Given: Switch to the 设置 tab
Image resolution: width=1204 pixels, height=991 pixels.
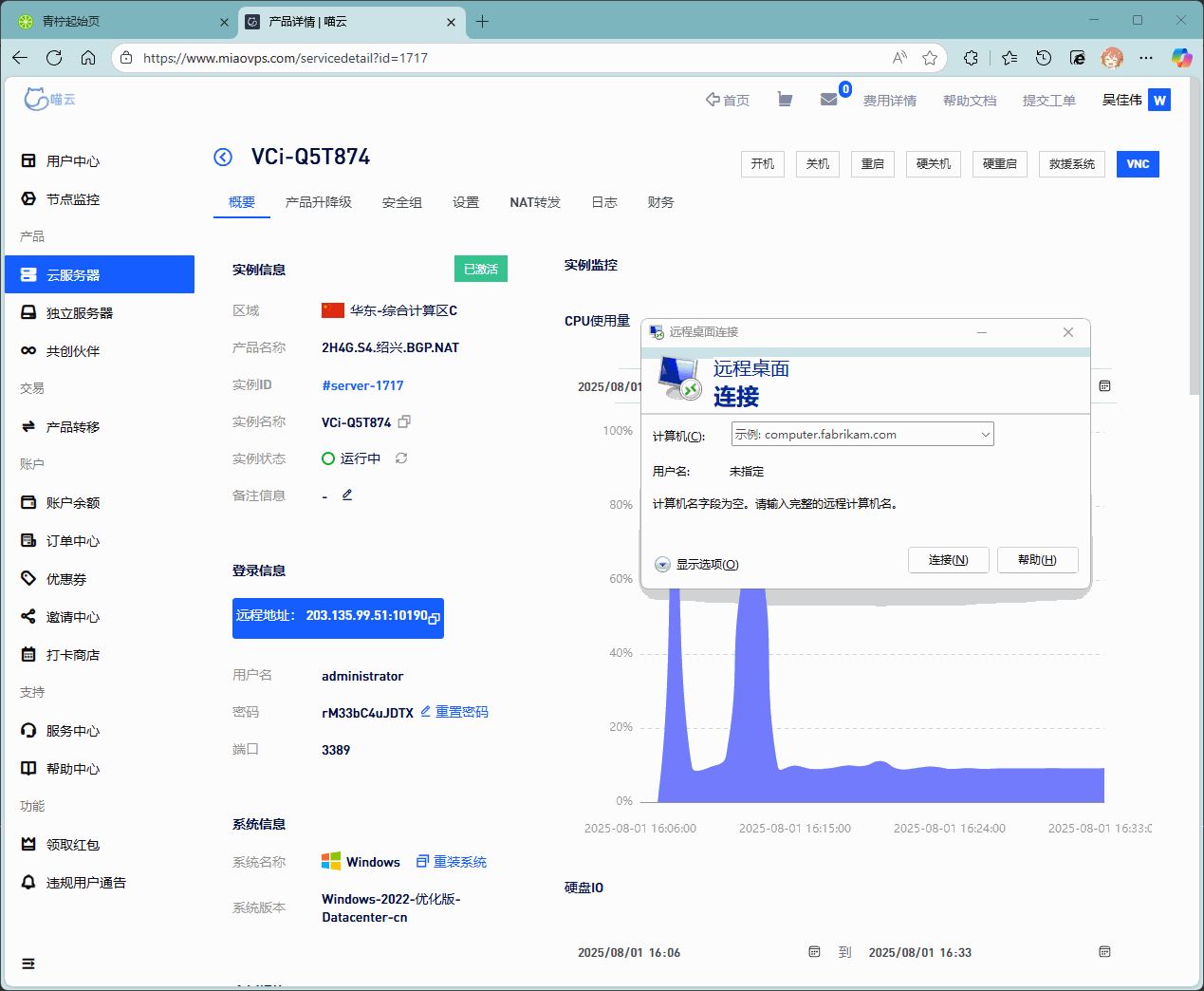Looking at the screenshot, I should pos(466,202).
